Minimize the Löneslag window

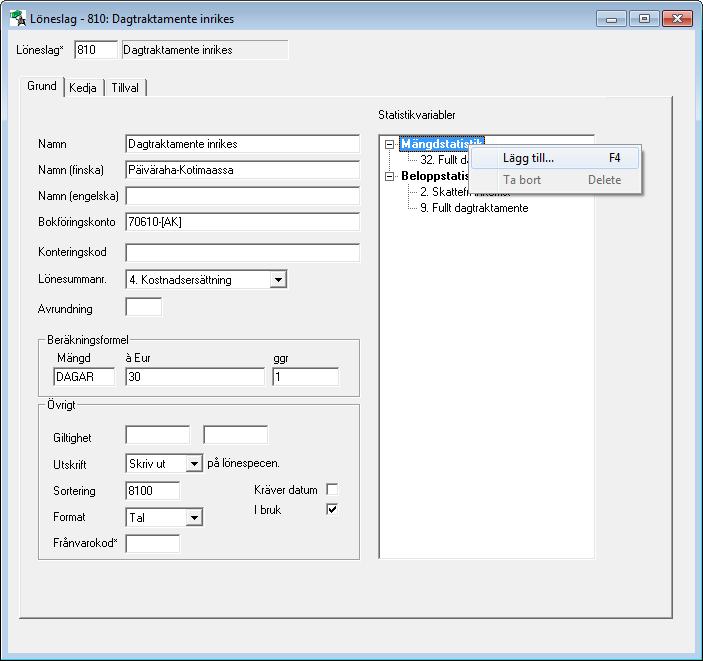[x=611, y=19]
